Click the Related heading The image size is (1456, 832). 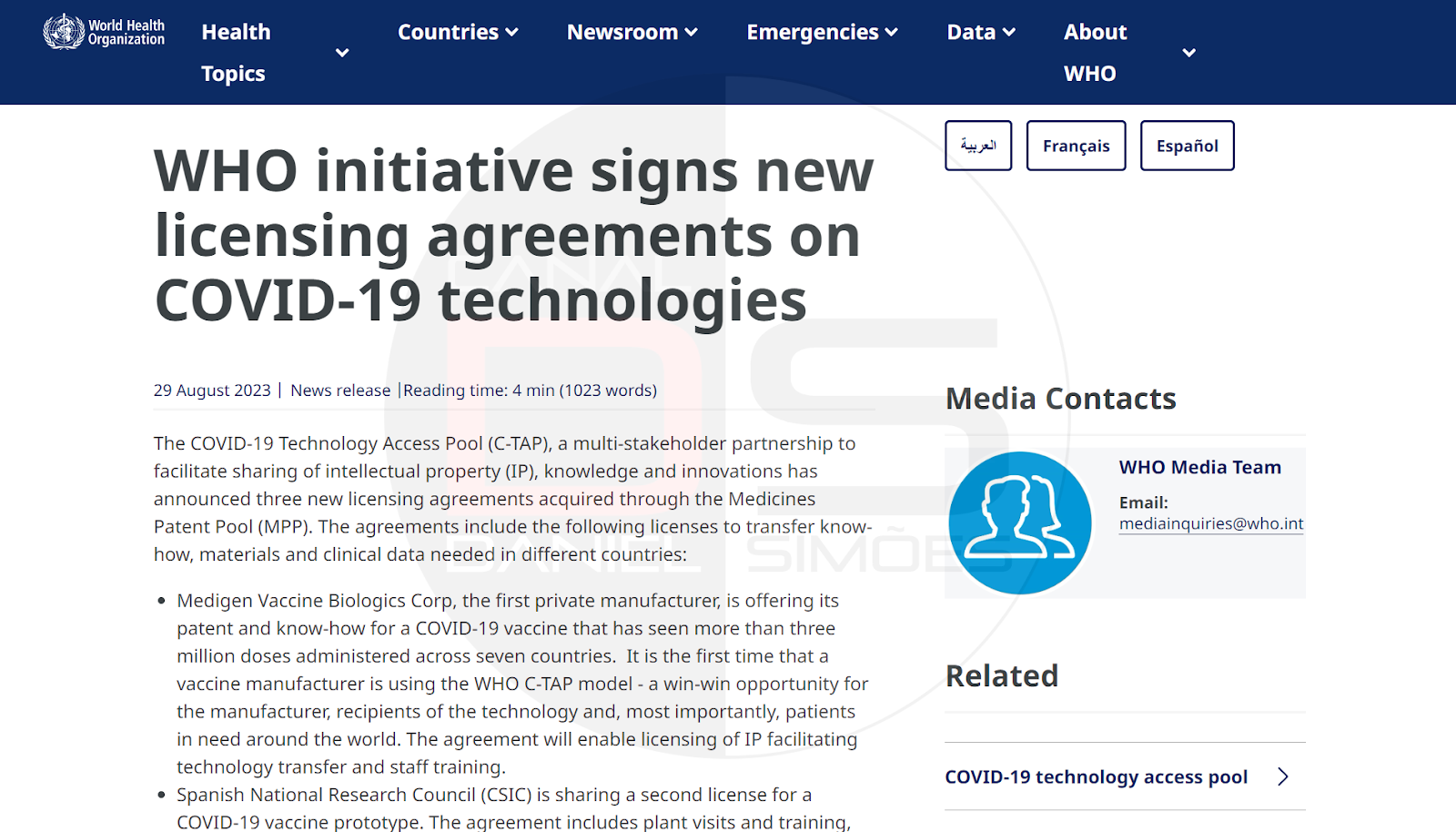point(1002,676)
